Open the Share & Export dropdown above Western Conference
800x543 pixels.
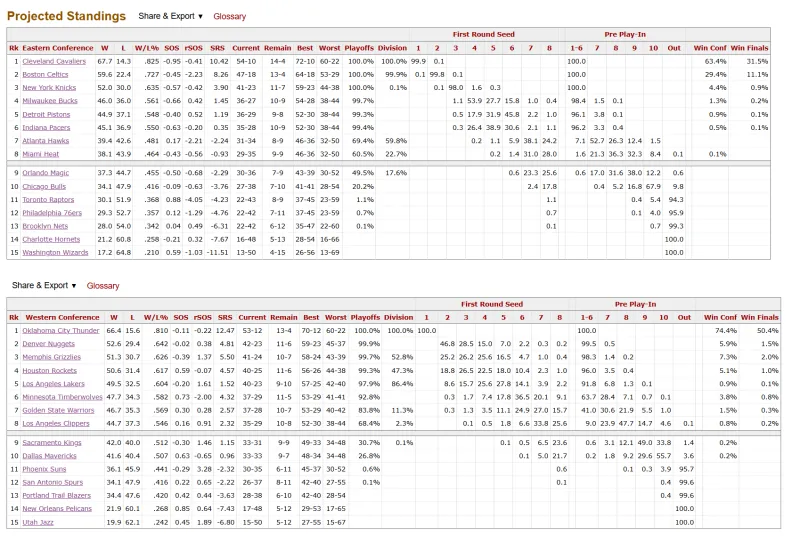click(44, 285)
